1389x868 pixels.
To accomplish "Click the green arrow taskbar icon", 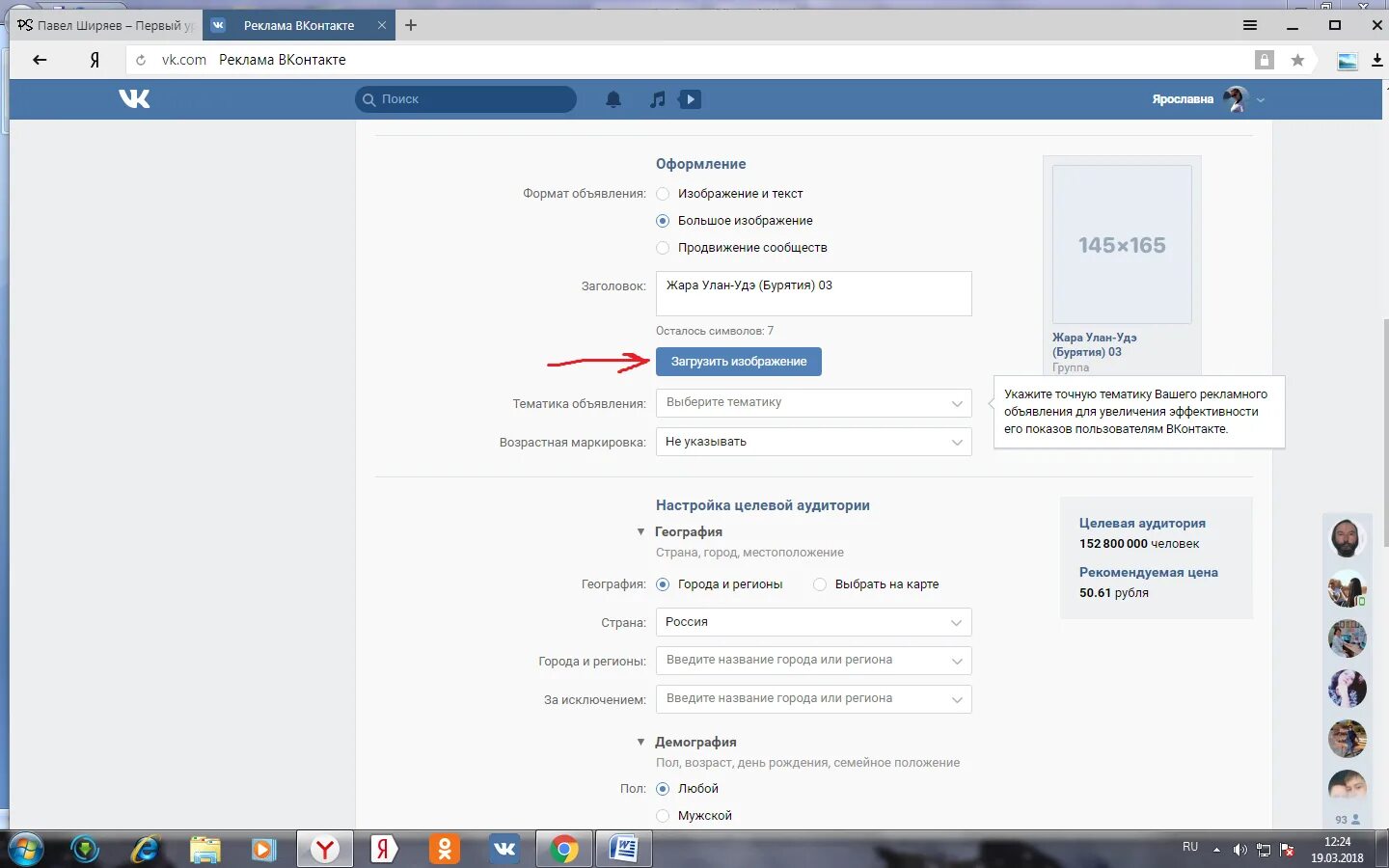I will [86, 849].
